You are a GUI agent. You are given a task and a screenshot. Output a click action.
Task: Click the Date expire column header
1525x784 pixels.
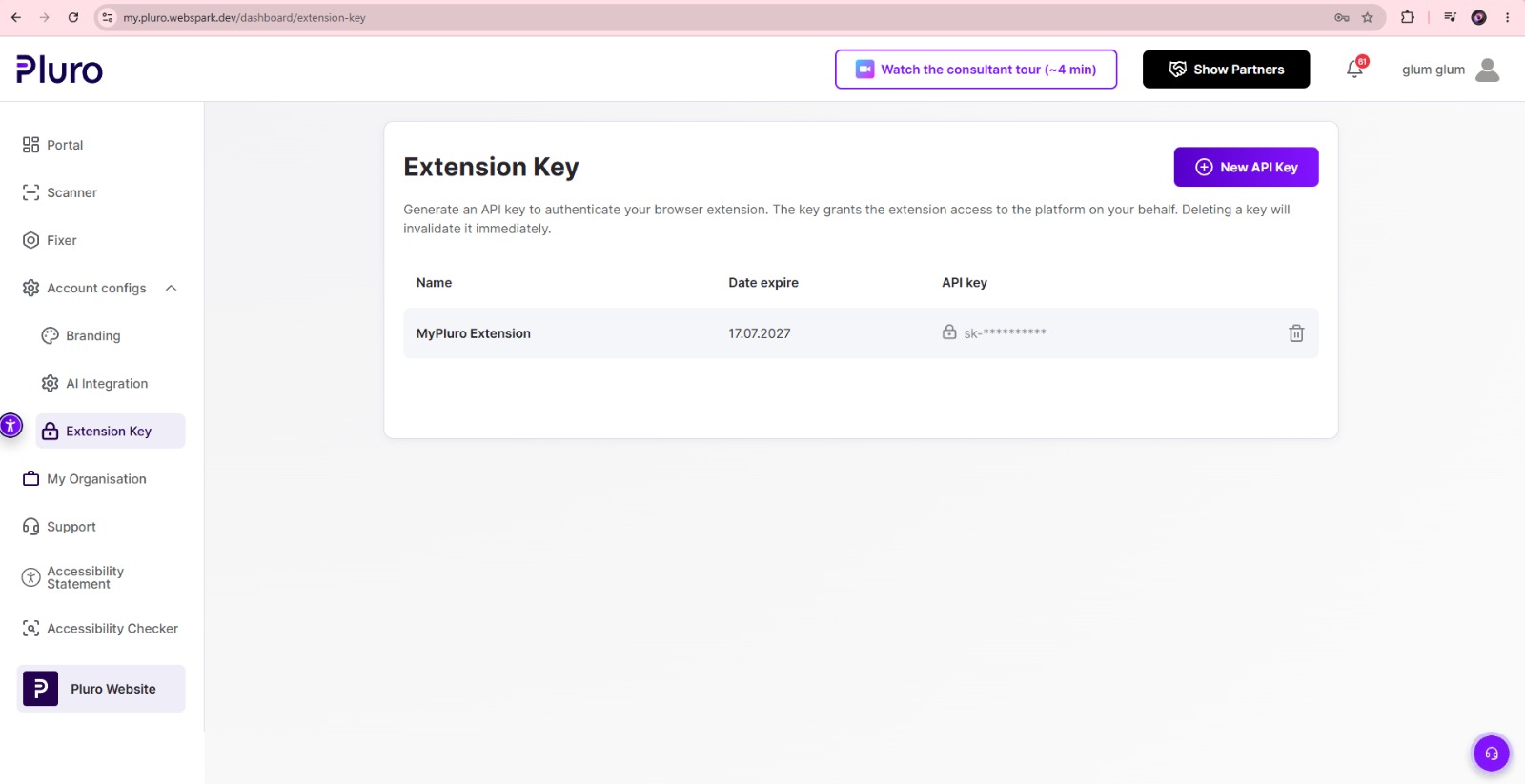tap(763, 283)
